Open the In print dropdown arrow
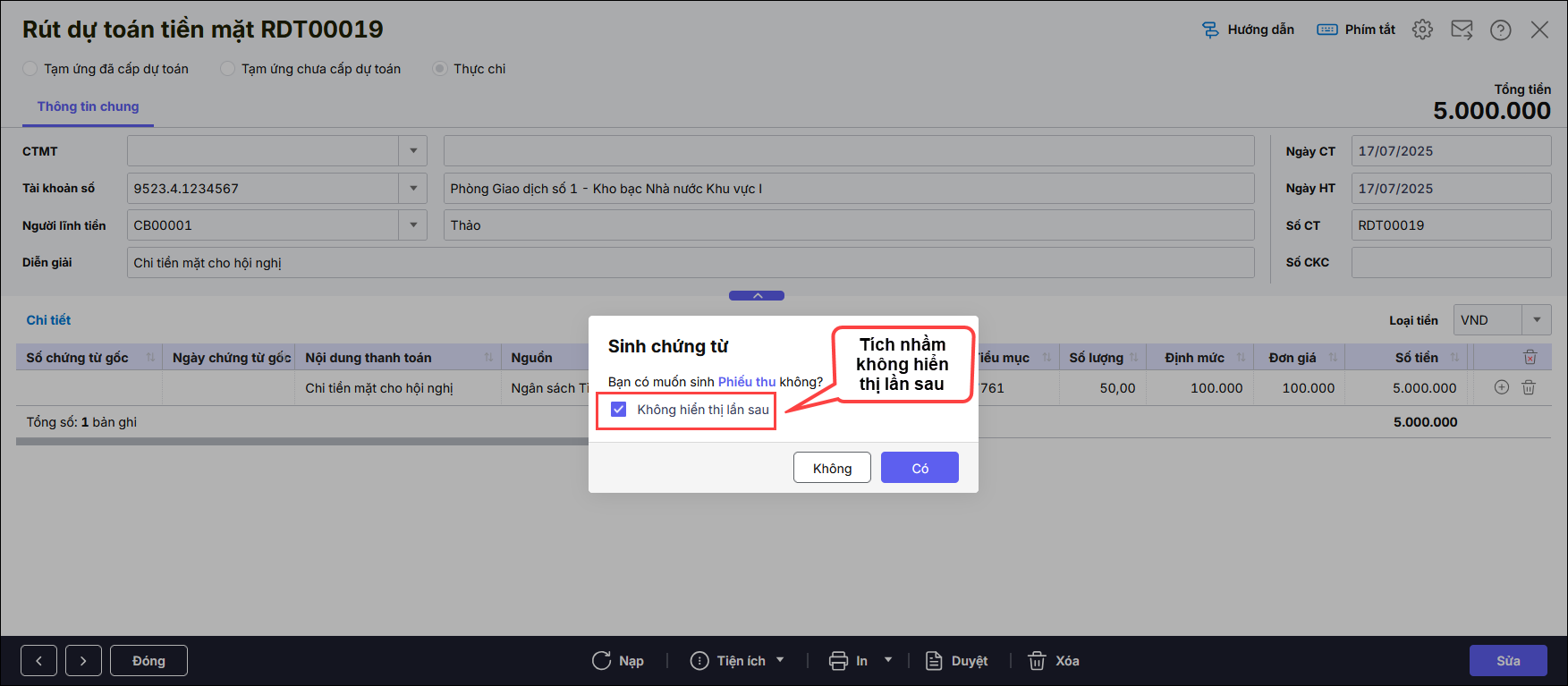The height and width of the screenshot is (686, 1568). pos(888,660)
